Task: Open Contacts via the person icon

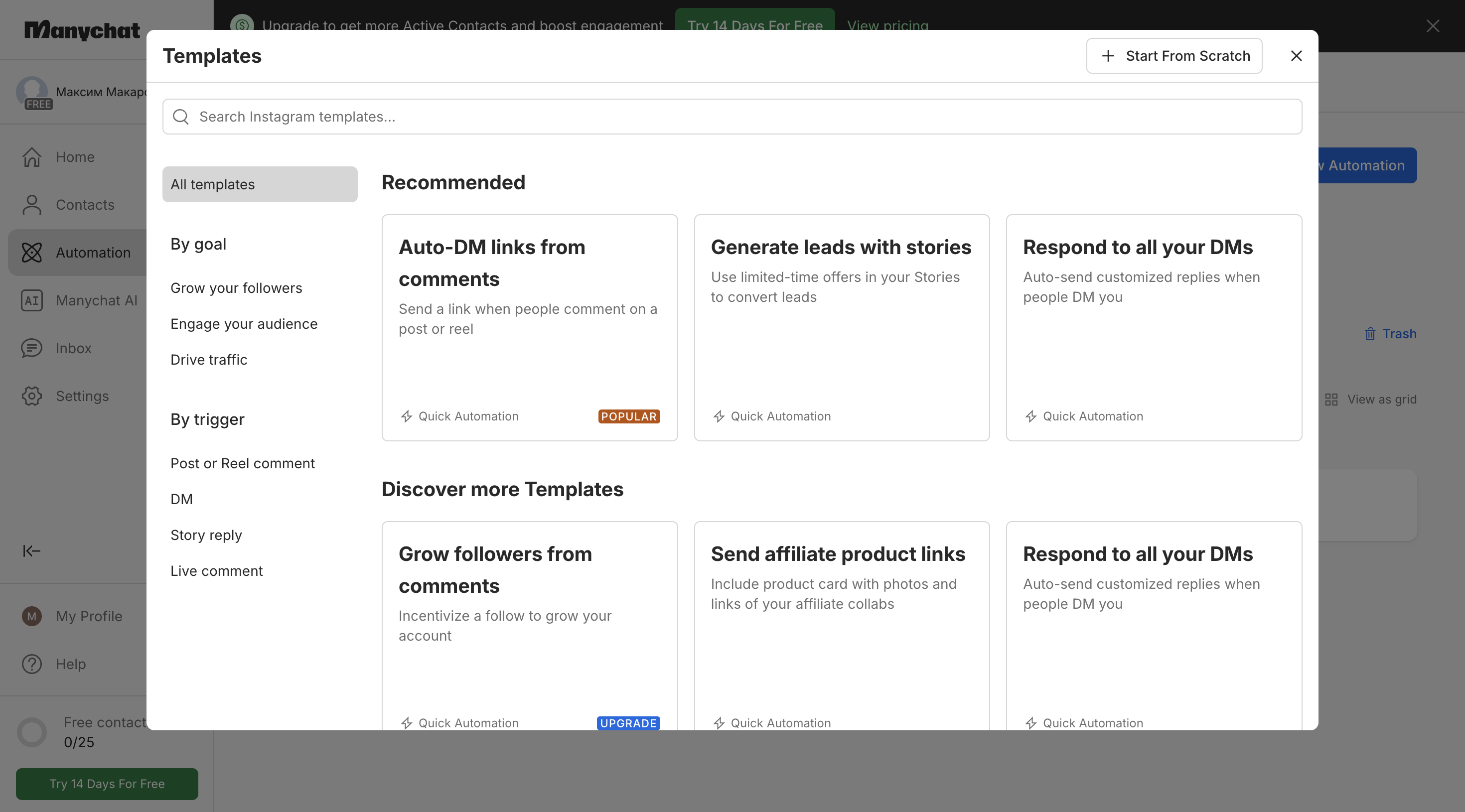Action: pyautogui.click(x=32, y=205)
